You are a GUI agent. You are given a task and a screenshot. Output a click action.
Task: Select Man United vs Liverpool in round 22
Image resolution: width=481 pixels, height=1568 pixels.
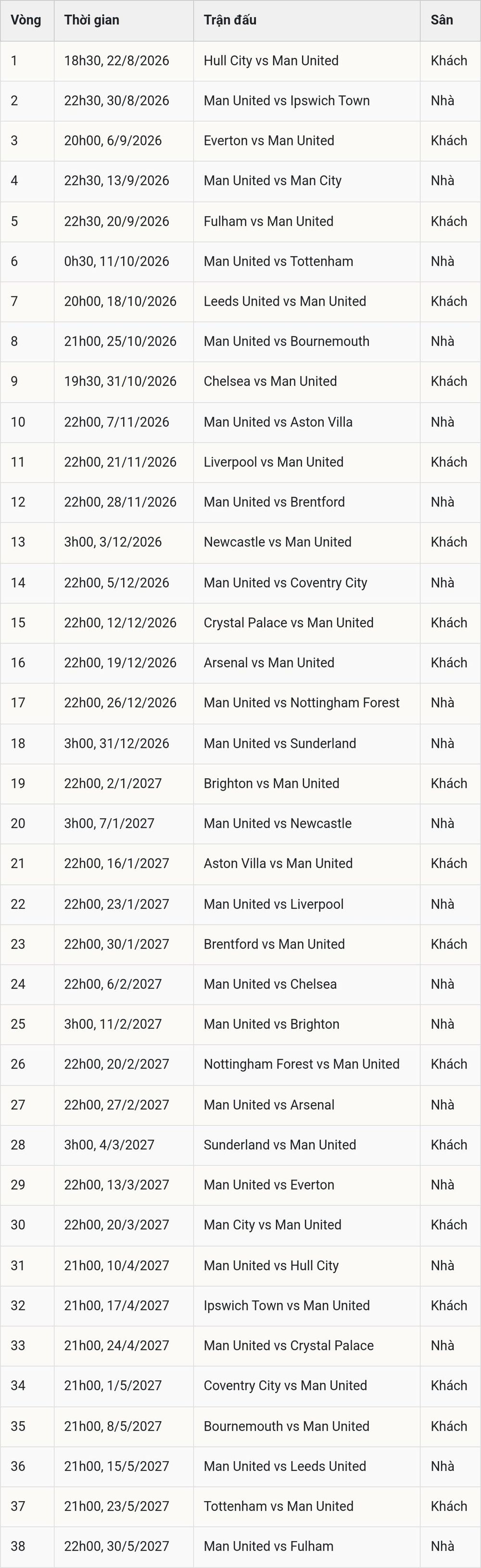click(x=274, y=904)
